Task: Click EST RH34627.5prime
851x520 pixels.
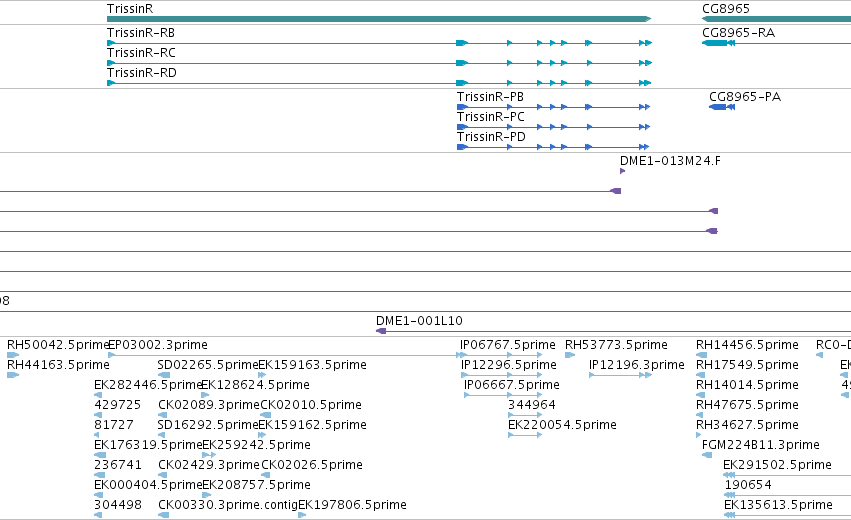Action: coord(747,426)
